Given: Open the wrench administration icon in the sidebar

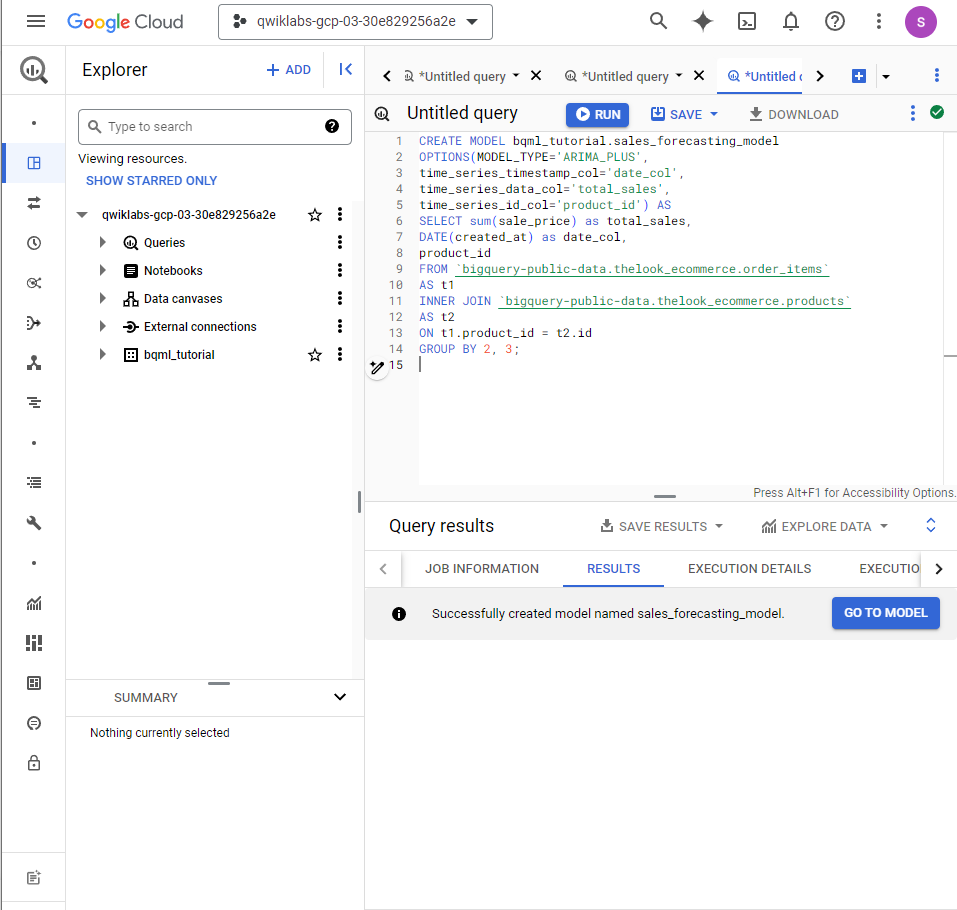Looking at the screenshot, I should click(34, 523).
